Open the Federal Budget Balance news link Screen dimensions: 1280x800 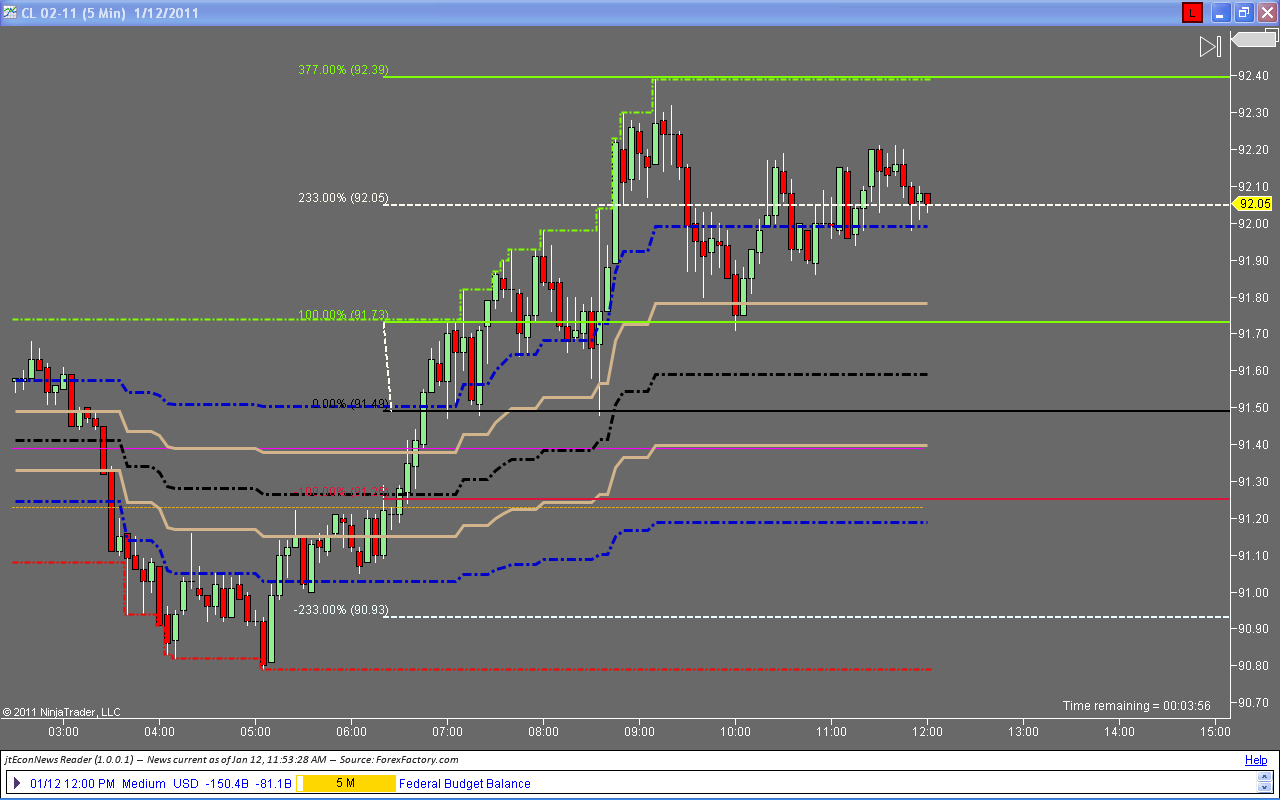click(x=464, y=783)
